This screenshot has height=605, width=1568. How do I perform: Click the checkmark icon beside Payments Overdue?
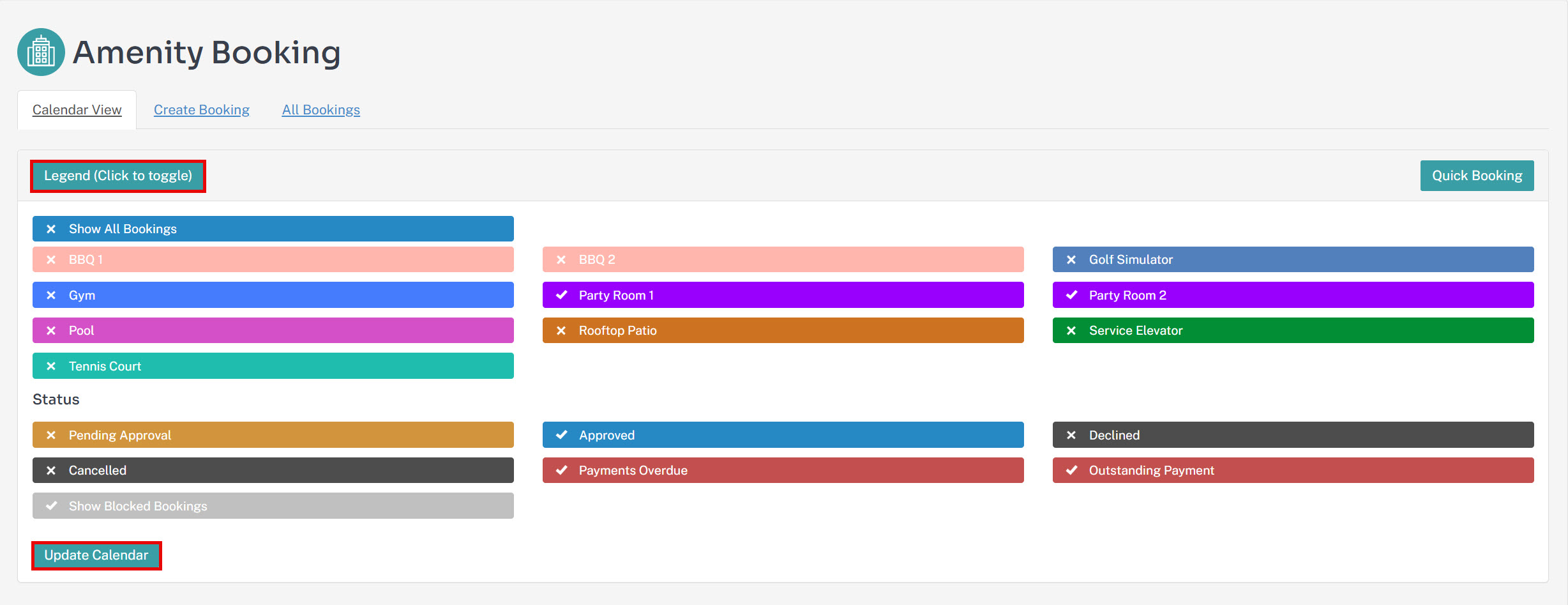point(562,470)
